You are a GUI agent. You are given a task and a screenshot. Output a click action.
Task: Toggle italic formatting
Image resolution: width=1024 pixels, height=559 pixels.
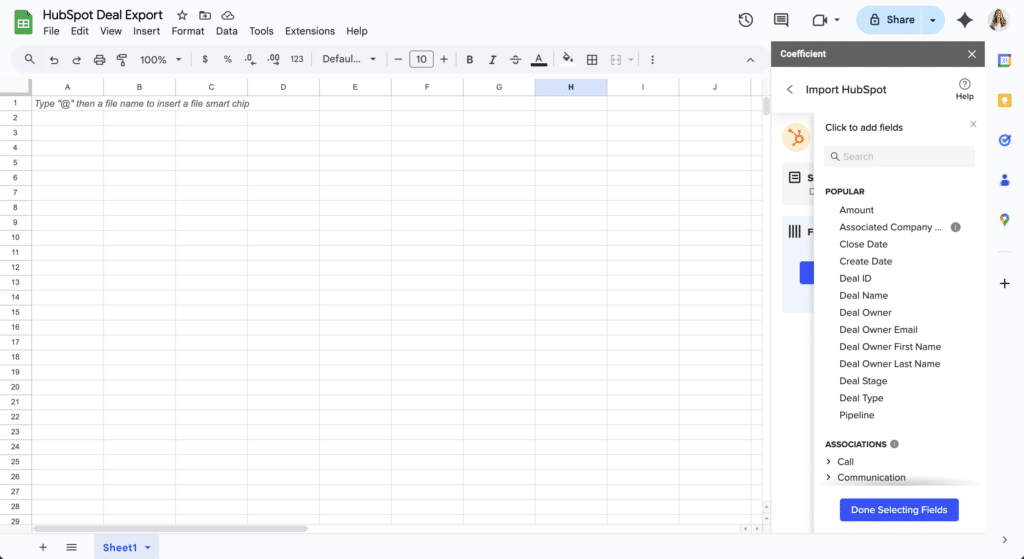coord(492,60)
